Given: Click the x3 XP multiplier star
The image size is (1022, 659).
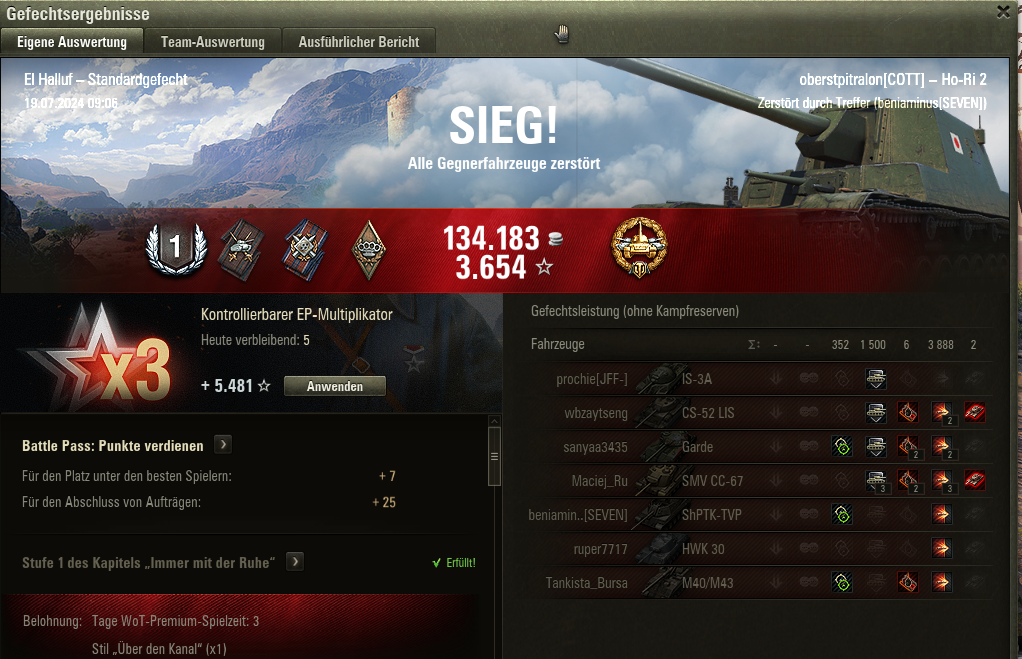Looking at the screenshot, I should coord(101,357).
